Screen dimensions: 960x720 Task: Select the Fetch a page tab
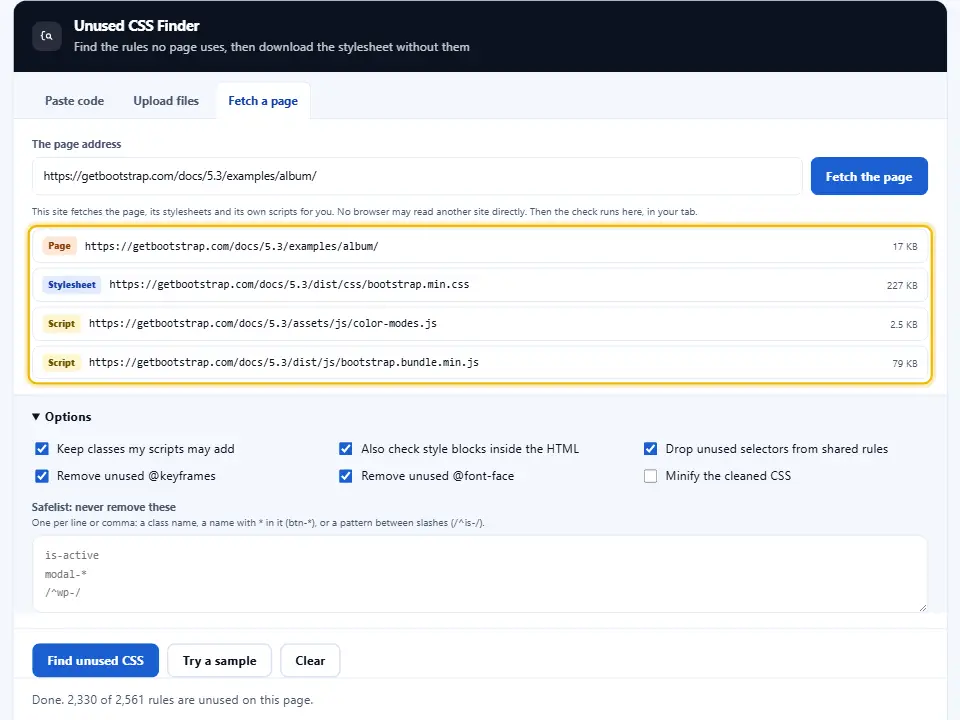point(263,101)
